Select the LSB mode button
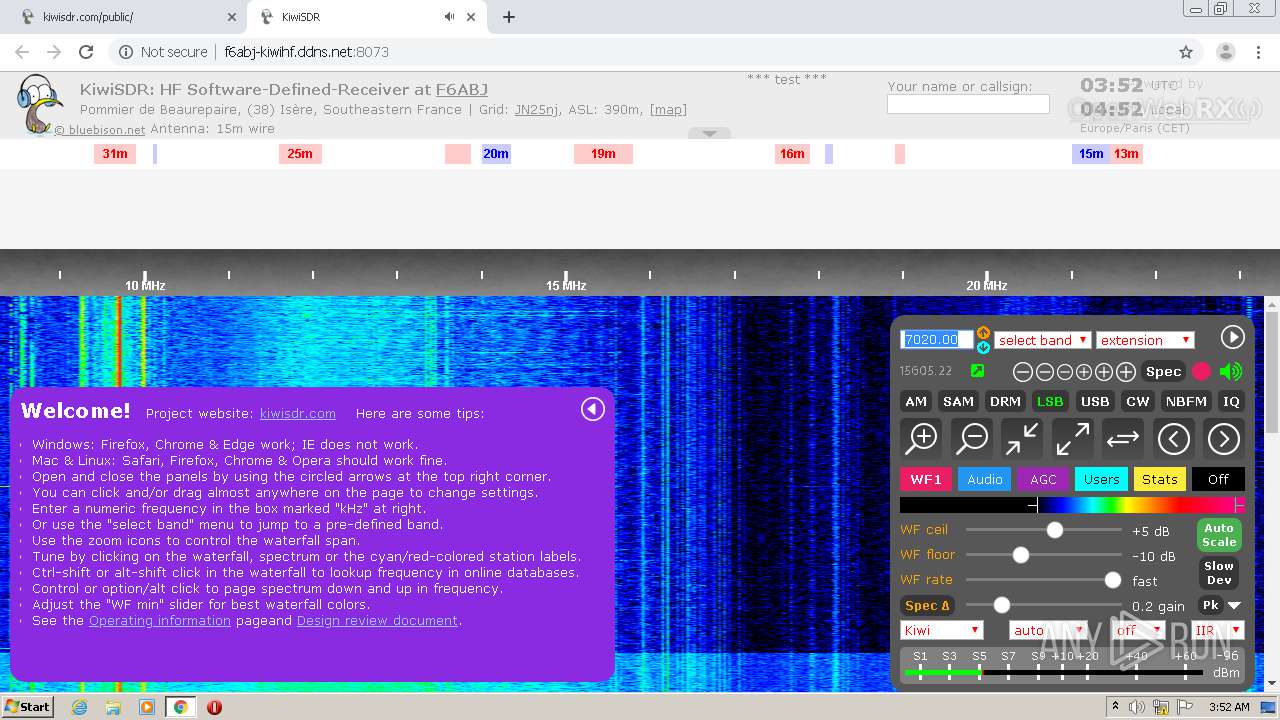The width and height of the screenshot is (1280, 720). click(1050, 401)
